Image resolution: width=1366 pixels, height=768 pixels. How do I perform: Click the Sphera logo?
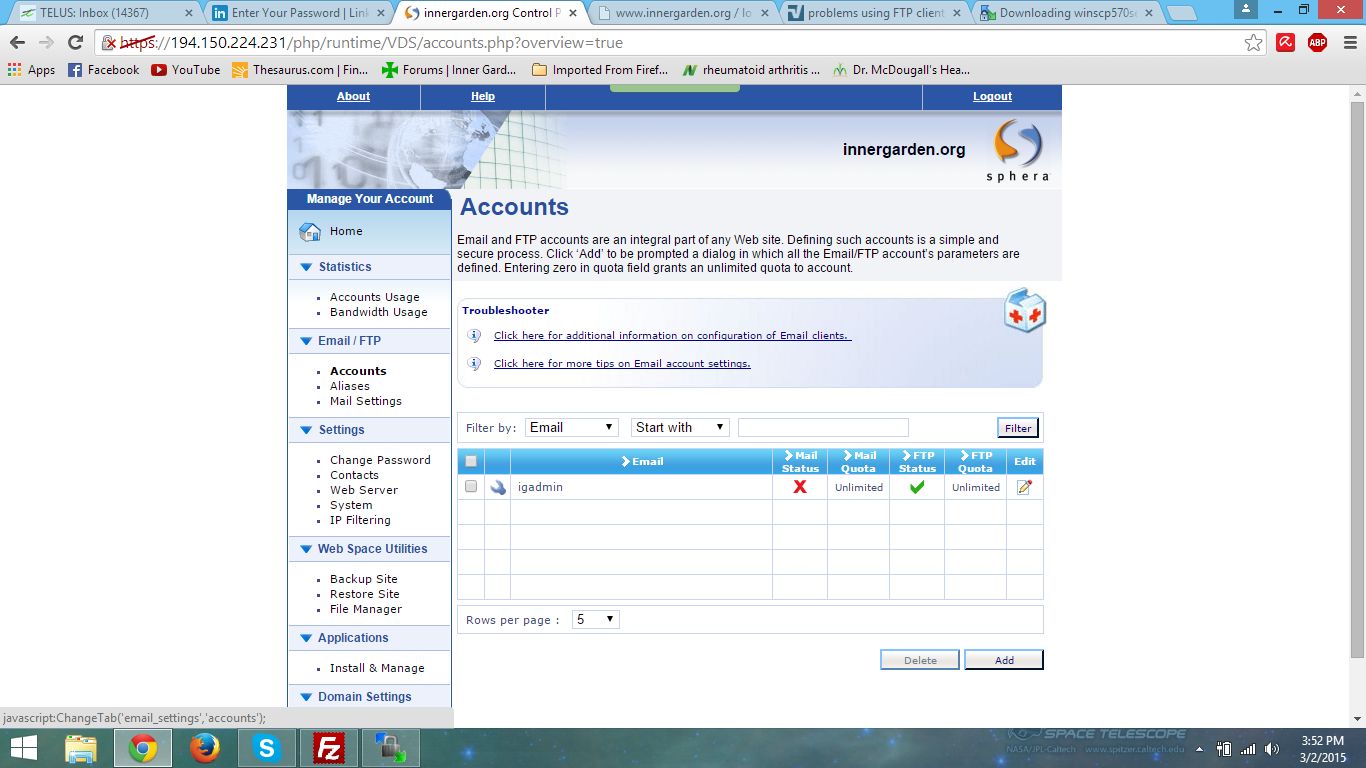(1020, 151)
